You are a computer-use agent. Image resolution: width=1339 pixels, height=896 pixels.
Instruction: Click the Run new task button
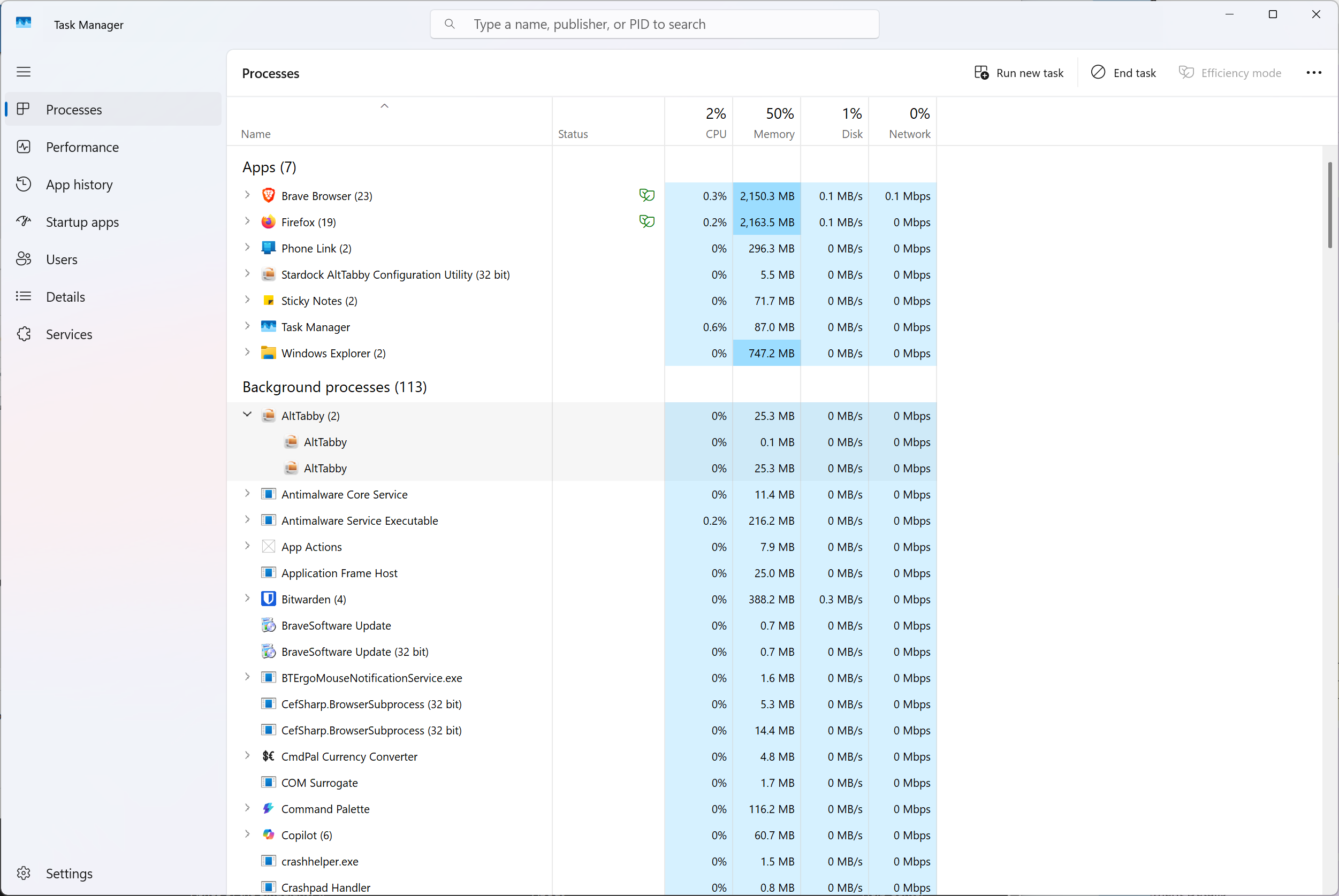click(x=1019, y=73)
